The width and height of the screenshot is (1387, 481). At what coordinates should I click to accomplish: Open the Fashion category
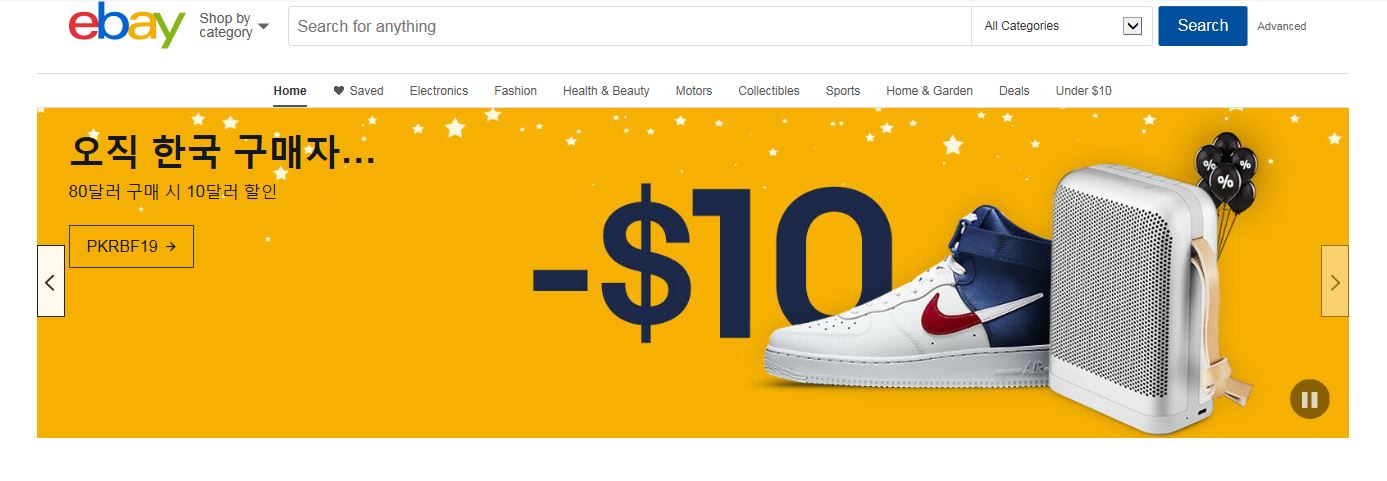(x=515, y=91)
